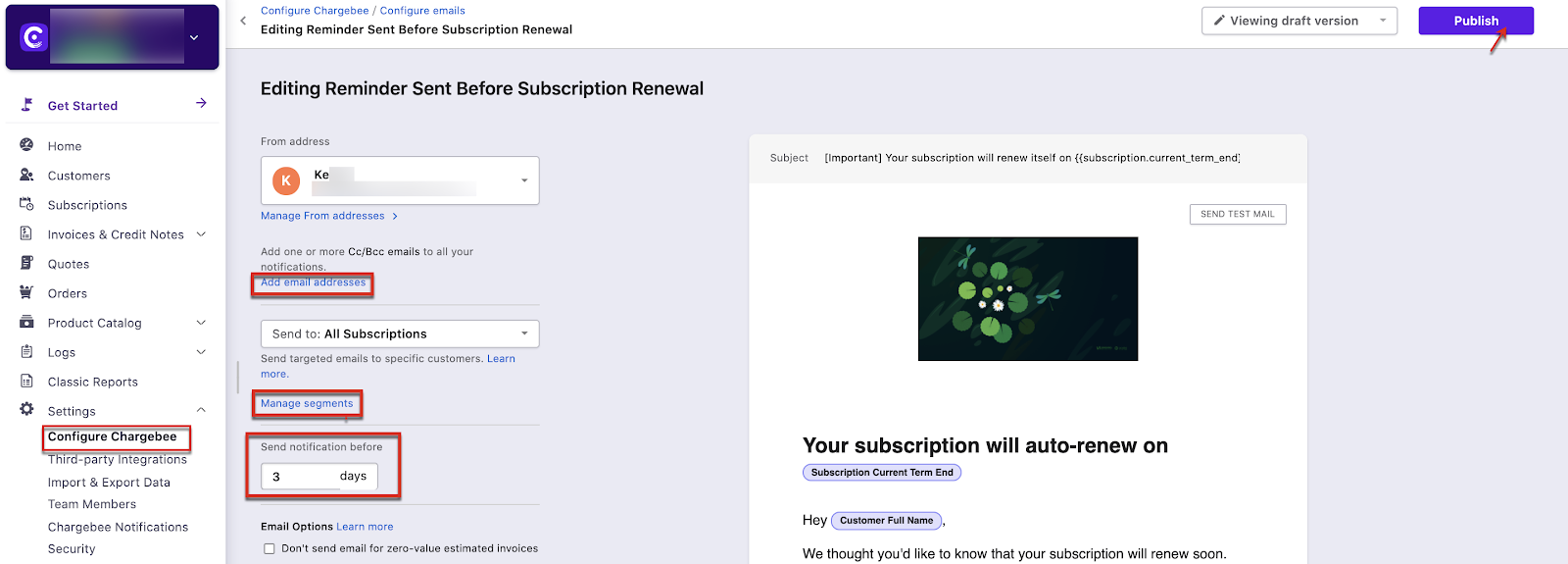Click the Orders cart icon
Viewport: 1568px width, 564px height.
26,292
